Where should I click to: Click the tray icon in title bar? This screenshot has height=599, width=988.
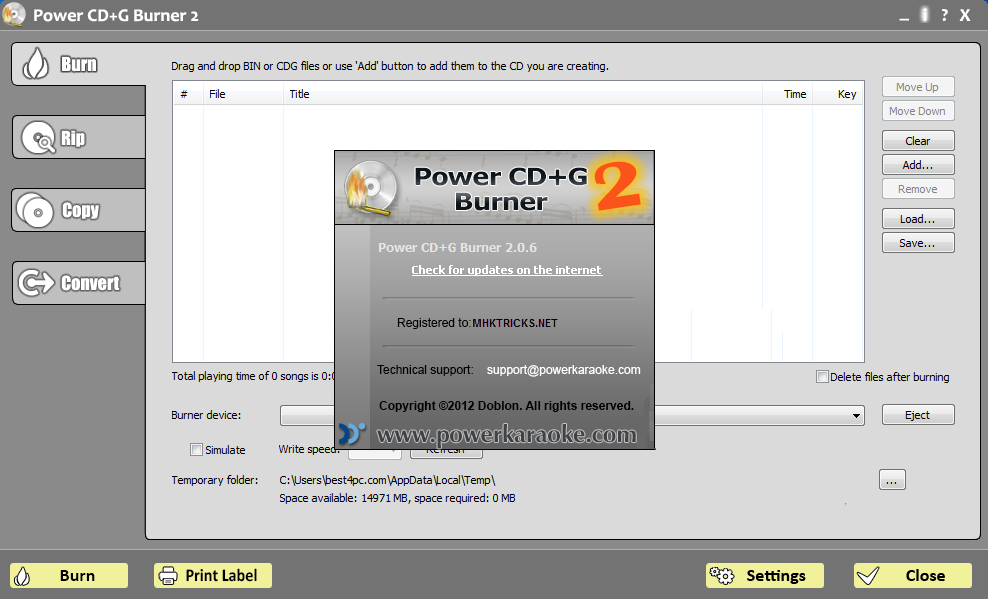924,14
